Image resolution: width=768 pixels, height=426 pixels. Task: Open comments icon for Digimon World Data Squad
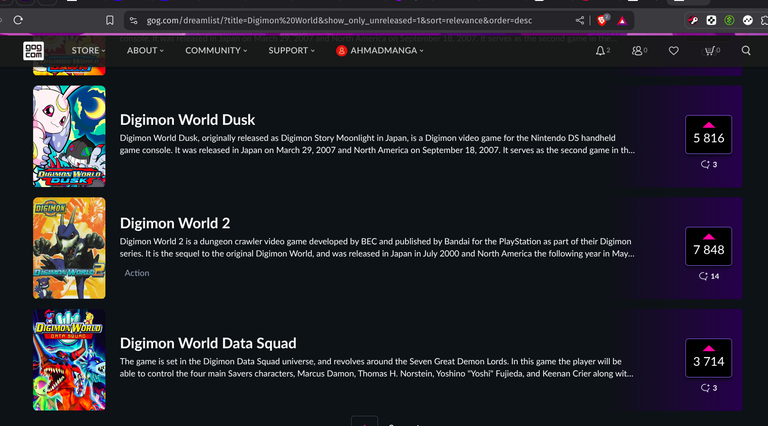[705, 388]
